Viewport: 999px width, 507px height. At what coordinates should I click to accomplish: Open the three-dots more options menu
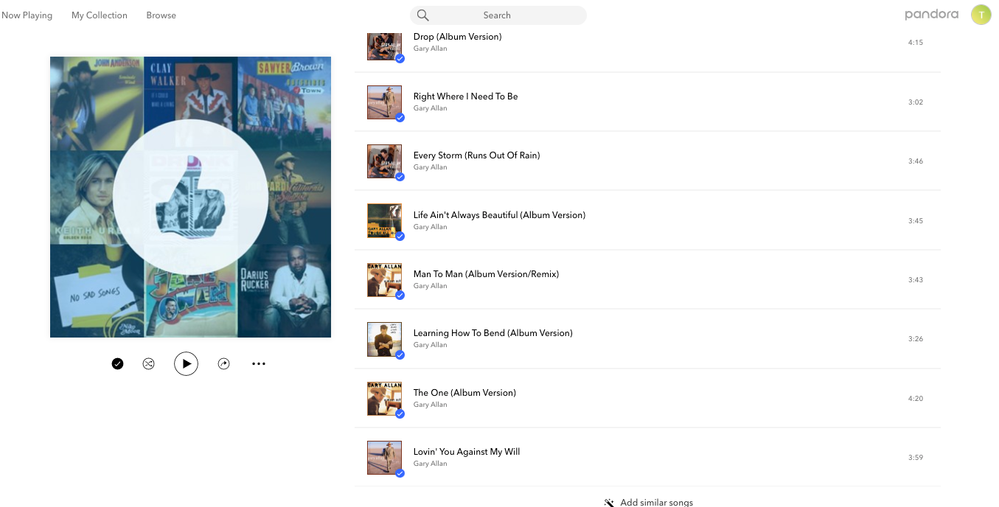tap(259, 364)
